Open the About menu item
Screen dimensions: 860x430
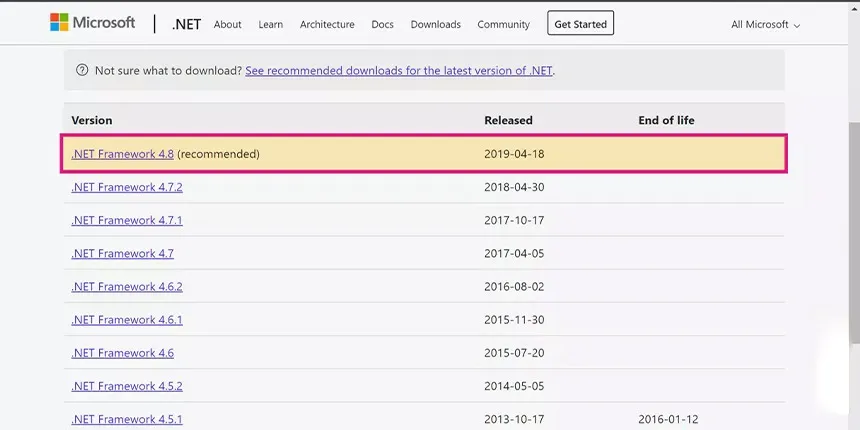click(228, 24)
